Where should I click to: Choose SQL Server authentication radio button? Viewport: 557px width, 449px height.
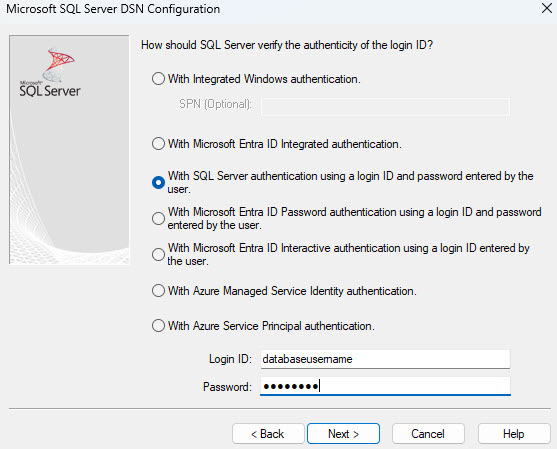[x=158, y=183]
